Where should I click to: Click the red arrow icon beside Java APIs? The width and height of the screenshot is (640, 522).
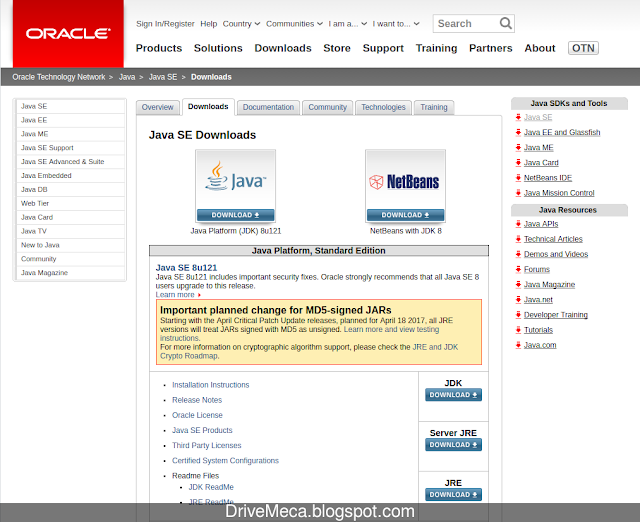pyautogui.click(x=518, y=224)
